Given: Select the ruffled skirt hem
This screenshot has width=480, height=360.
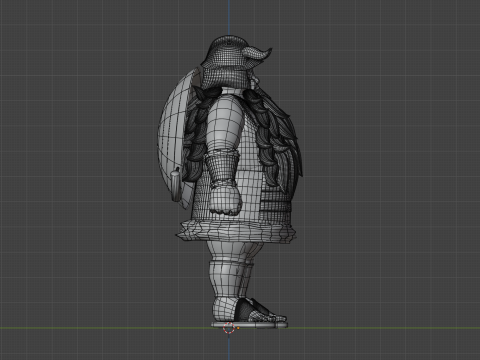Looking at the screenshot, I should point(236,231).
